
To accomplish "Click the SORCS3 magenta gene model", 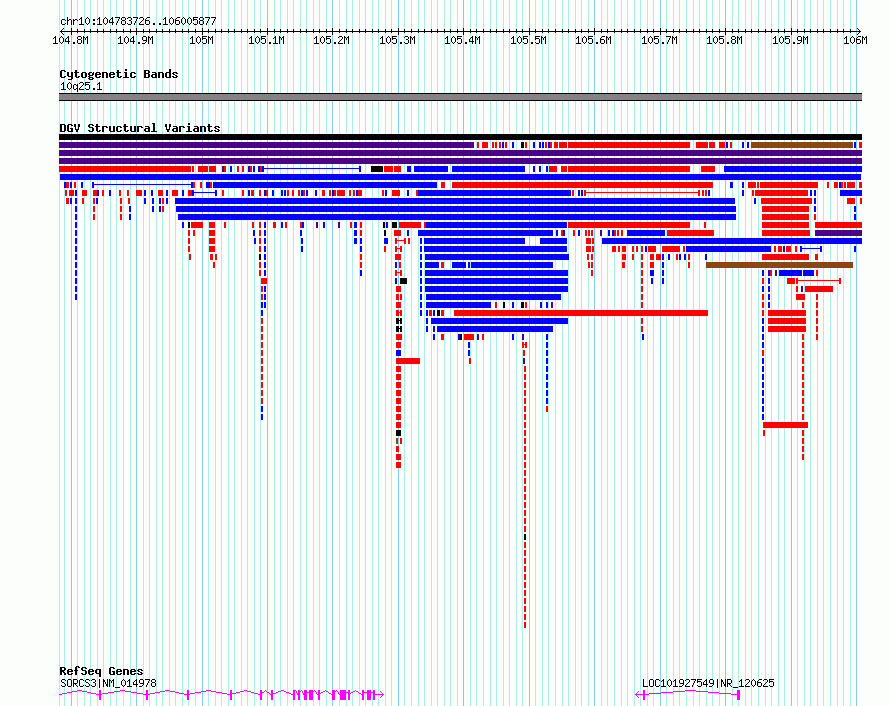I will pos(221,695).
